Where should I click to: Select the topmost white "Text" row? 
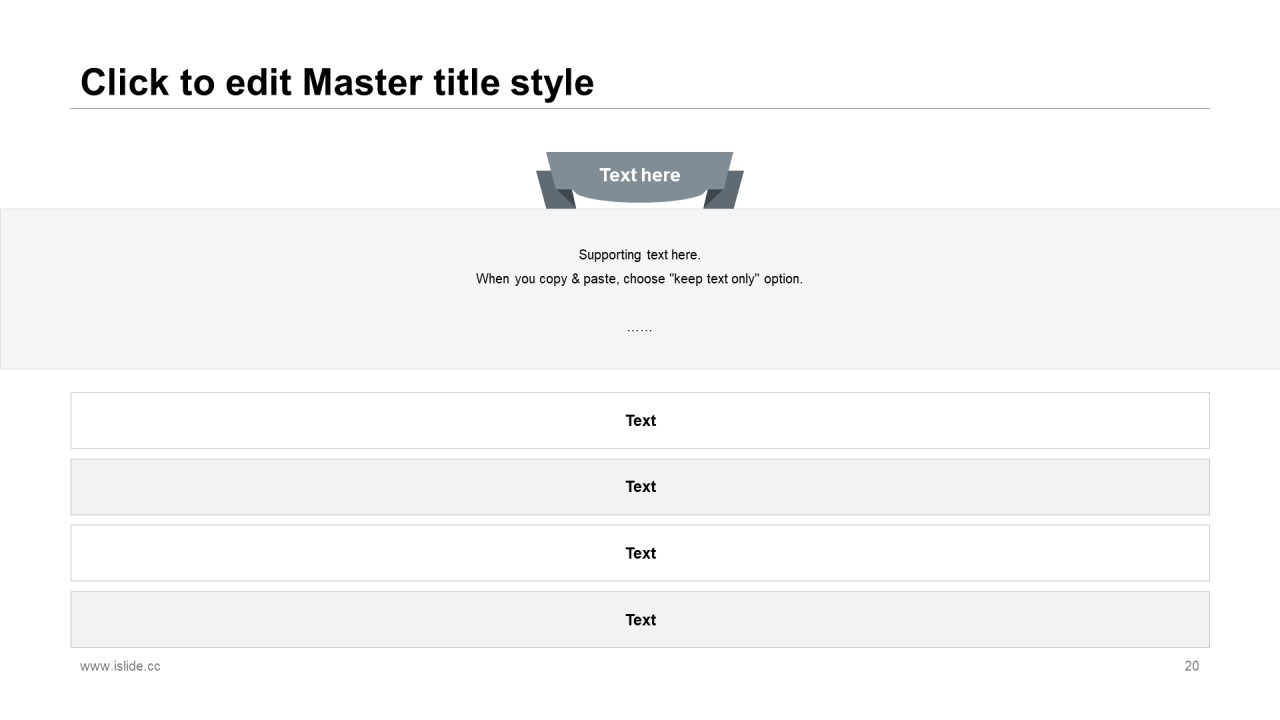coord(640,420)
